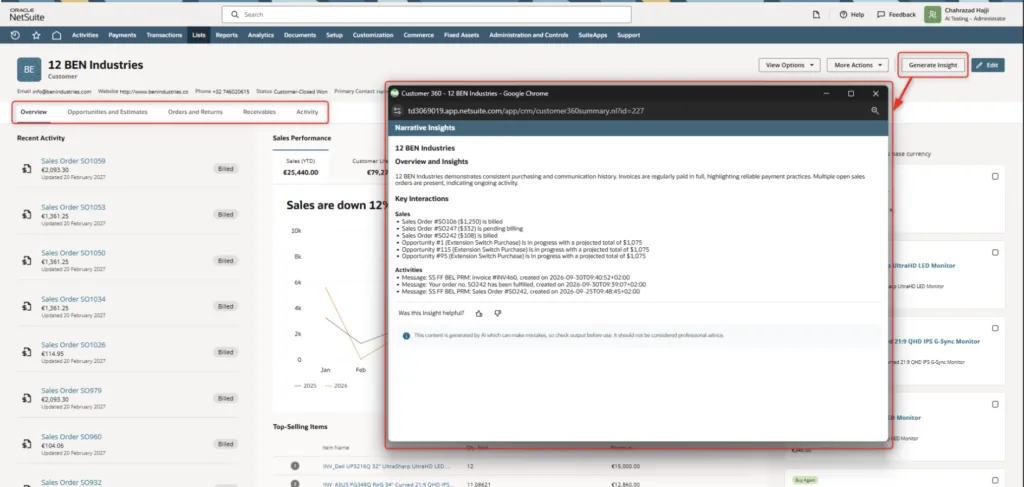Open the SuiteApps menu
Viewport: 1024px width, 487px height.
[x=593, y=35]
